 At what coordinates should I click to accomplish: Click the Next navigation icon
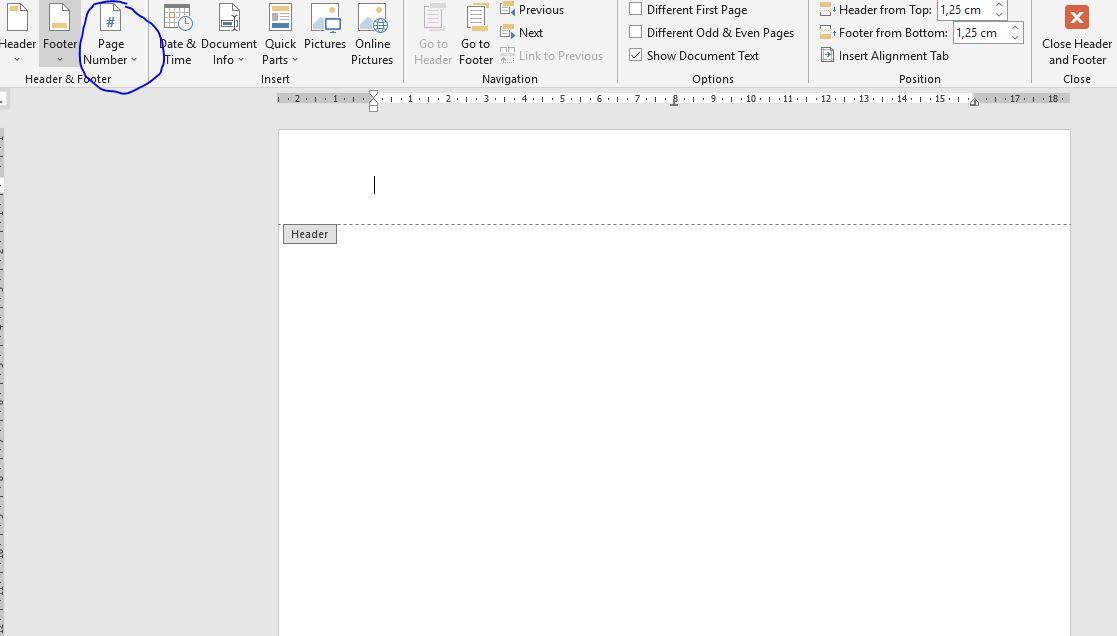coord(524,32)
